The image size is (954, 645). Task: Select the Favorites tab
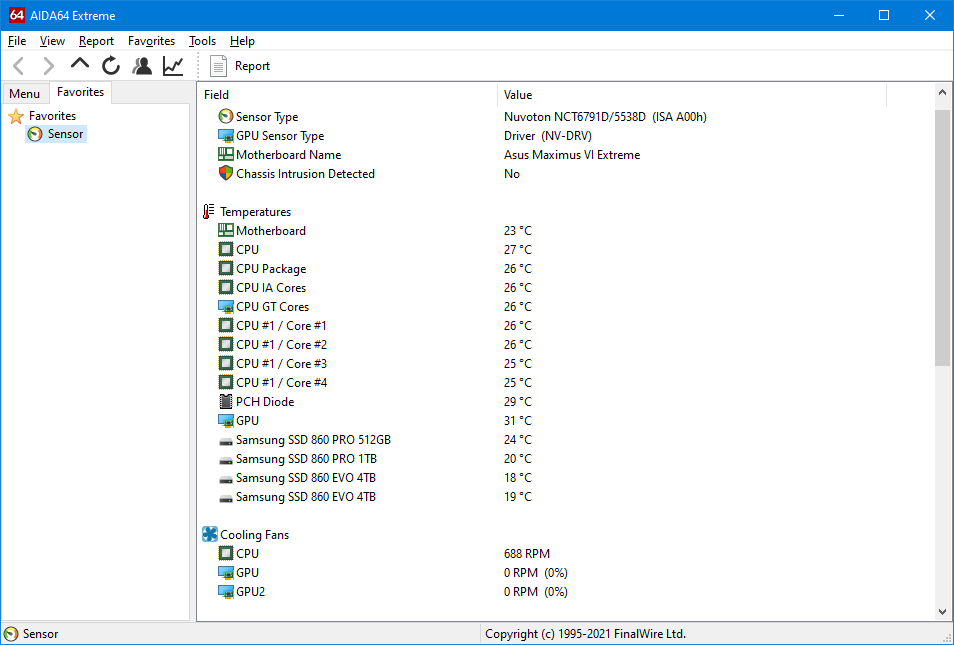(80, 92)
